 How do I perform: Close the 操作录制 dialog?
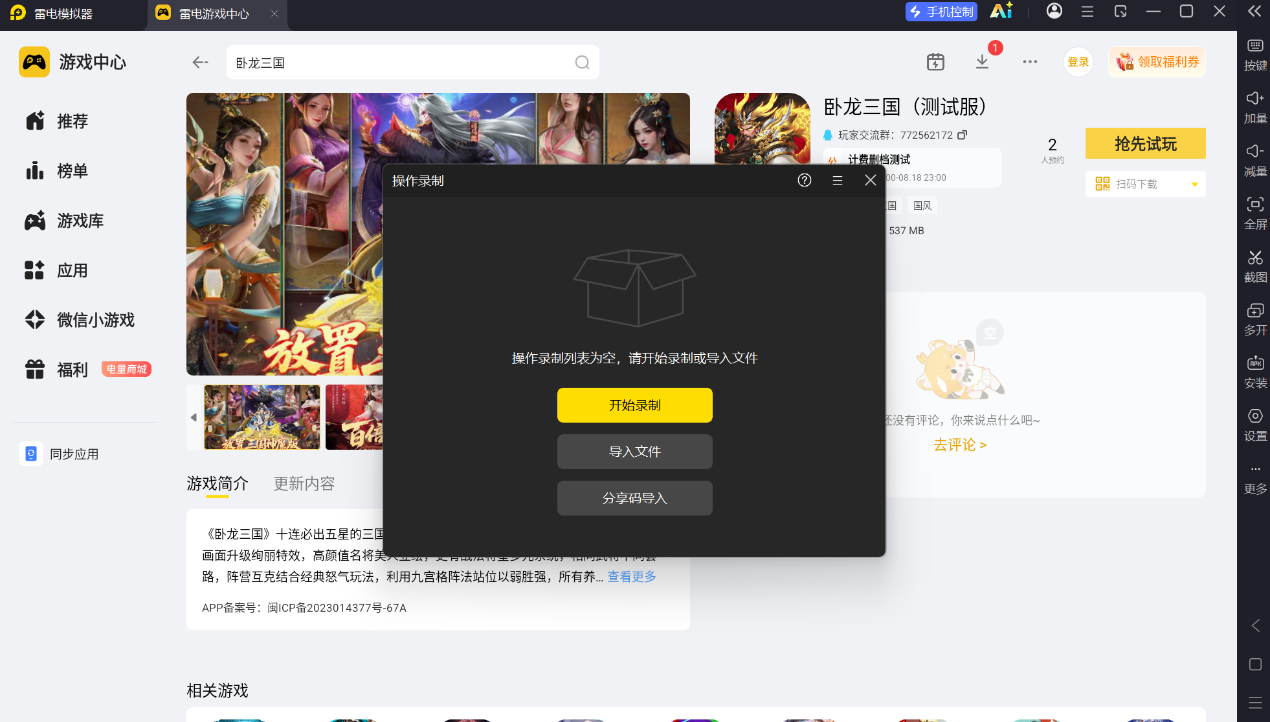(x=870, y=180)
